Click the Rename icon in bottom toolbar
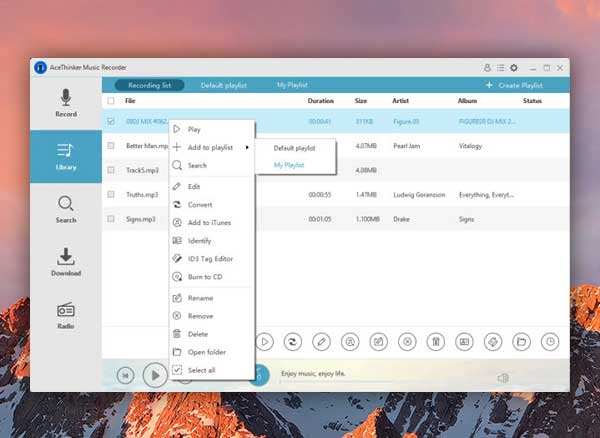600x438 pixels. tap(378, 342)
